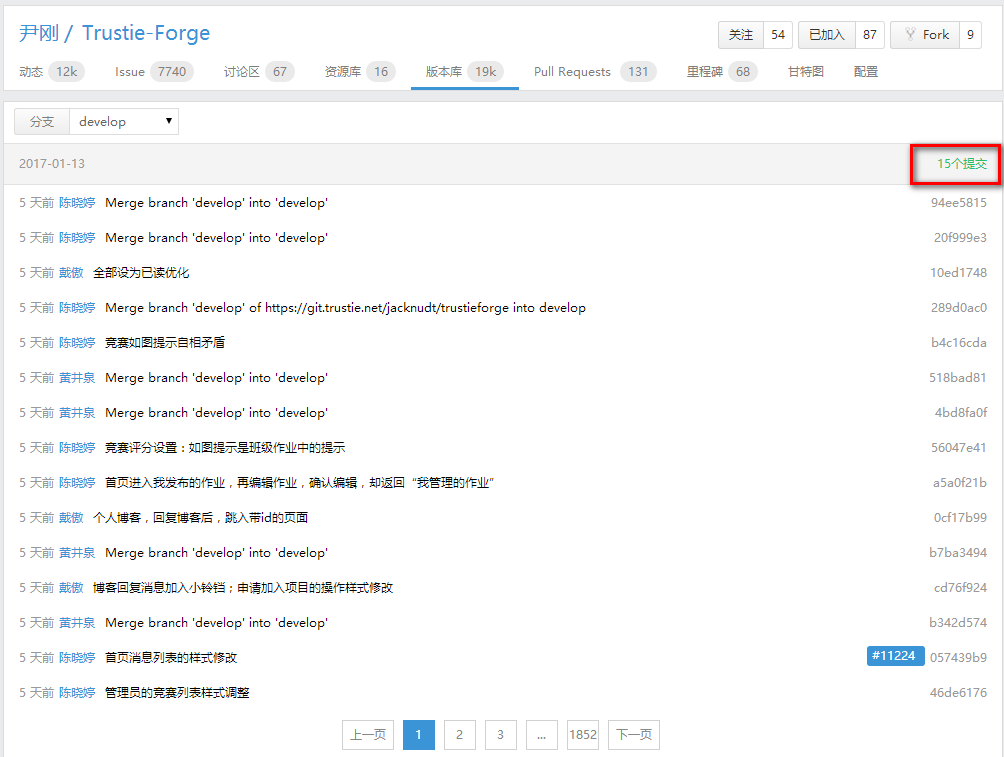Screen dimensions: 1004x757
Task: Open commit hash b342d574
Action: click(958, 623)
